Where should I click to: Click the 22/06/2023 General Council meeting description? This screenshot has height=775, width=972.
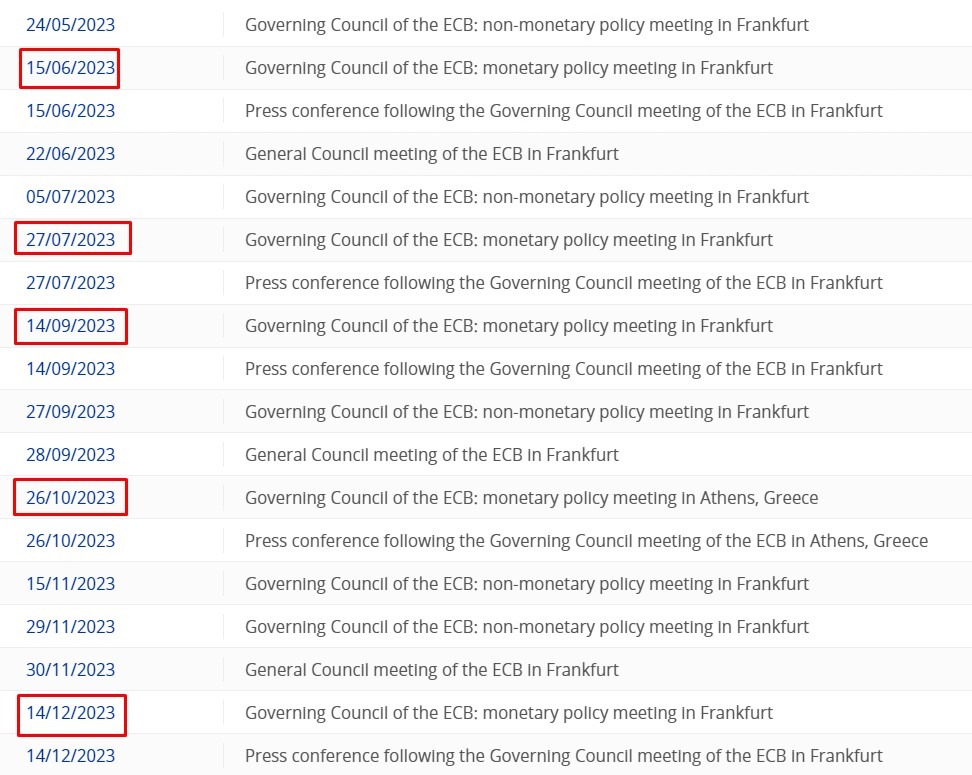pyautogui.click(x=432, y=154)
